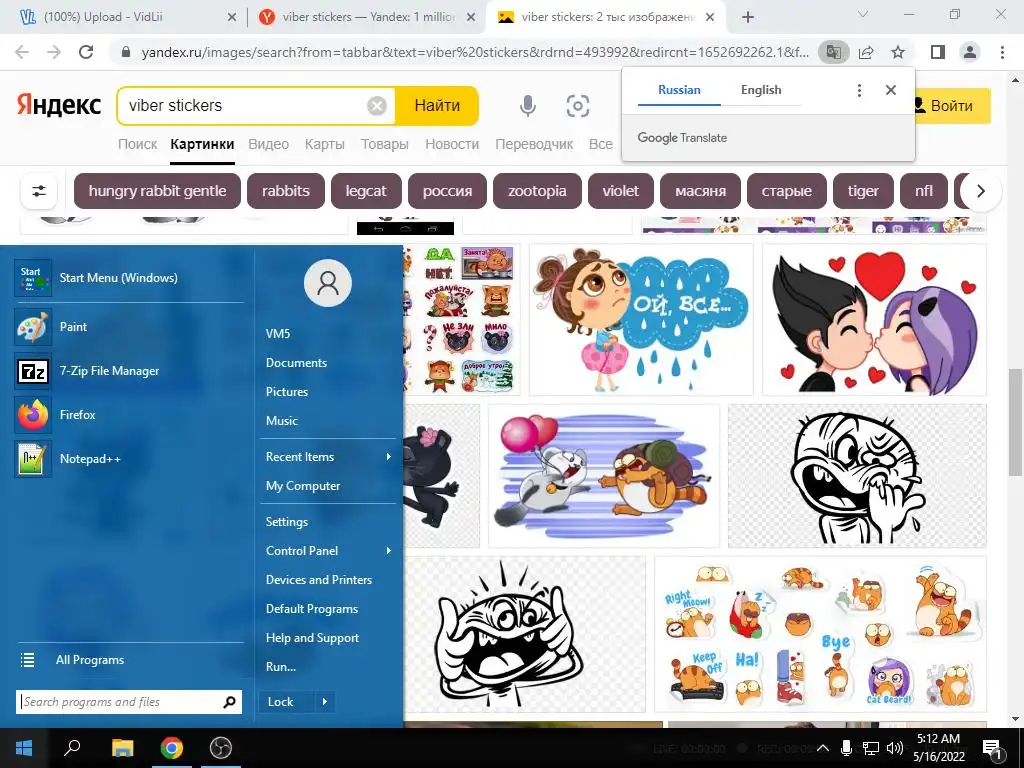Screen dimensions: 1024x768
Task: Click the Start menu search field
Action: pyautogui.click(x=129, y=702)
